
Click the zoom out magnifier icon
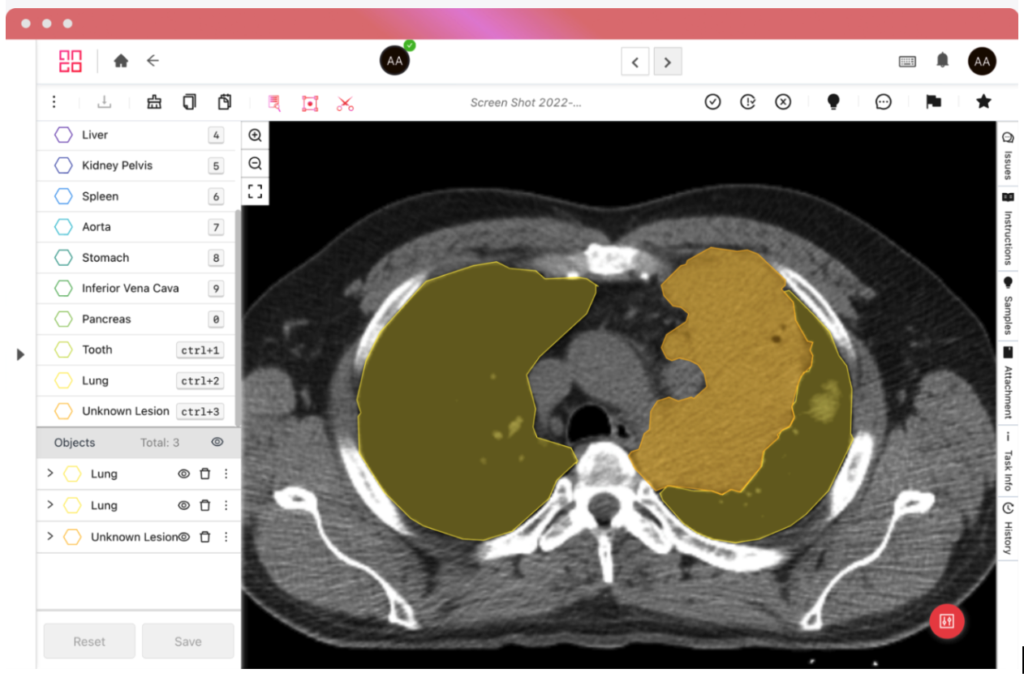coord(255,163)
